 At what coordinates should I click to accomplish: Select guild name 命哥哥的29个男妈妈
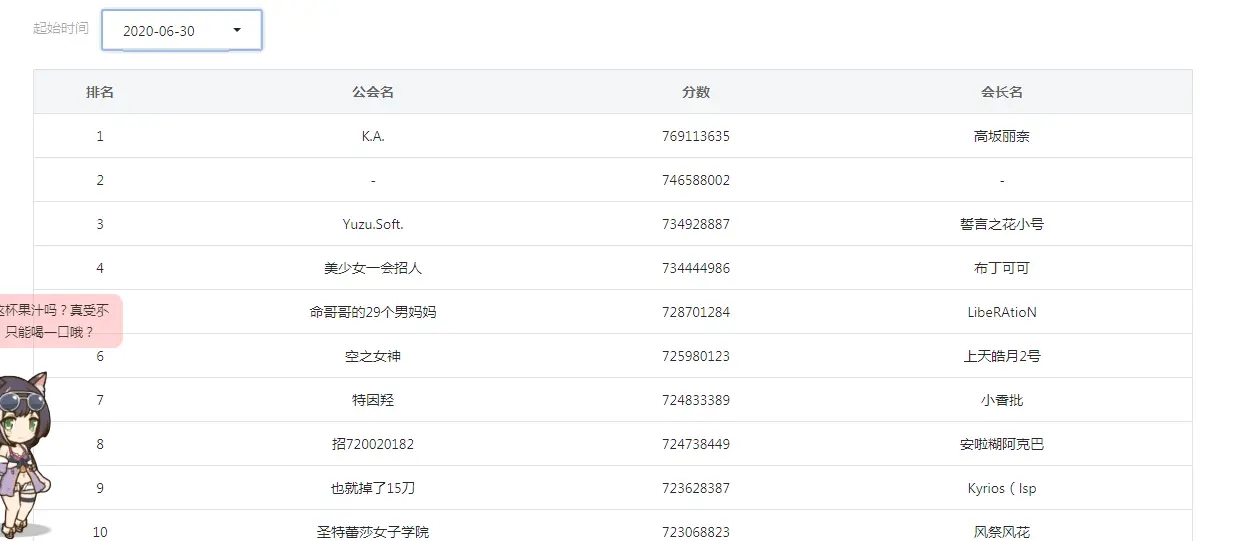(373, 312)
